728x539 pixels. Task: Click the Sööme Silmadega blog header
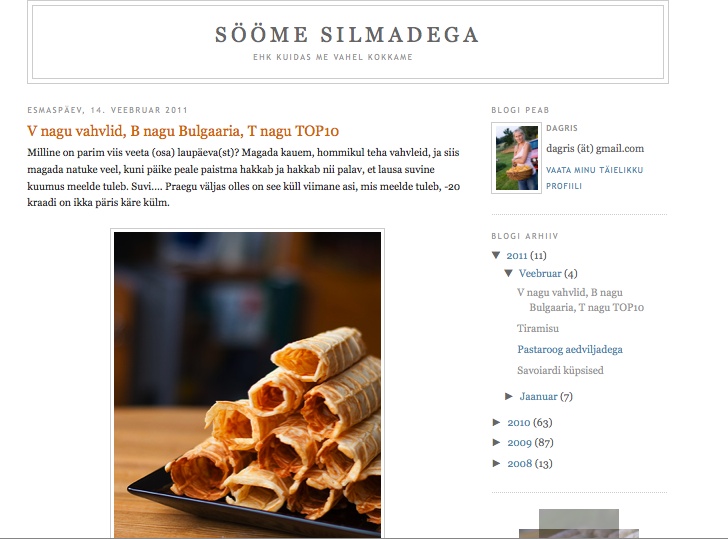(x=347, y=35)
